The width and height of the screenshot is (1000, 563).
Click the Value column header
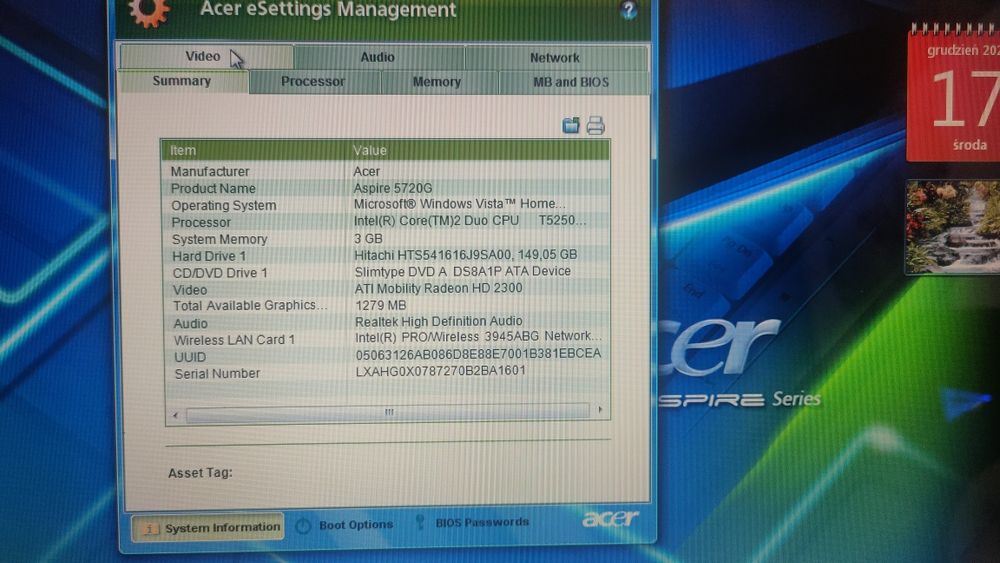click(478, 150)
